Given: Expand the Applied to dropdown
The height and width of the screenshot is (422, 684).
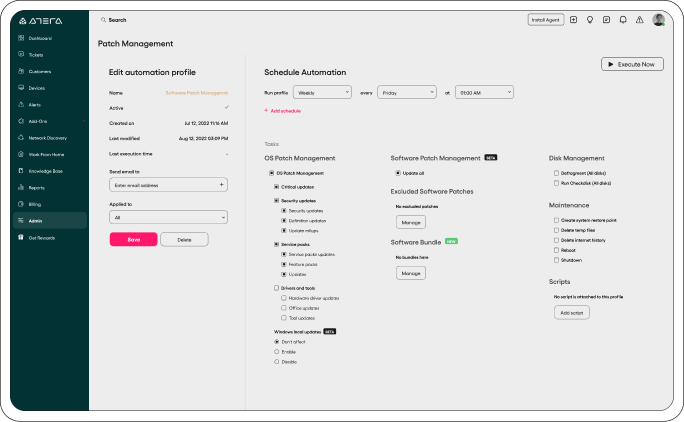Looking at the screenshot, I should coord(169,217).
